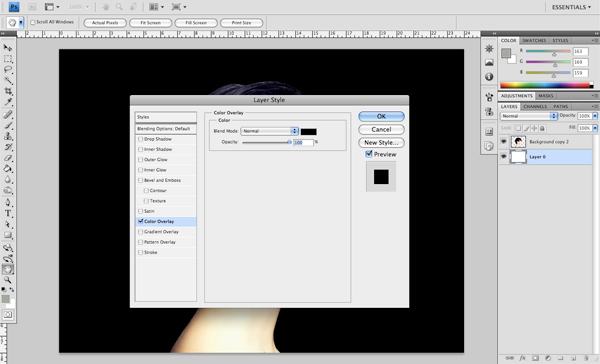The height and width of the screenshot is (364, 600).
Task: Click the lock position icon
Action: [534, 128]
